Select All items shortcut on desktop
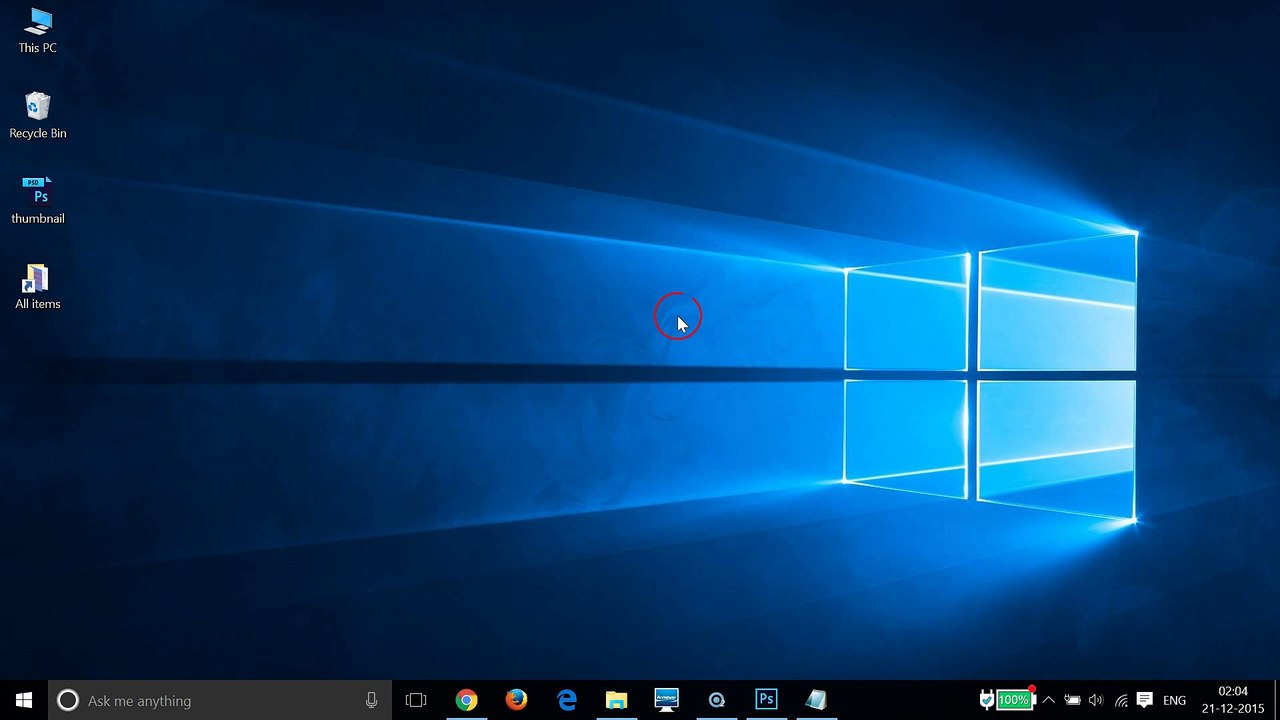1280x720 pixels. [x=37, y=286]
